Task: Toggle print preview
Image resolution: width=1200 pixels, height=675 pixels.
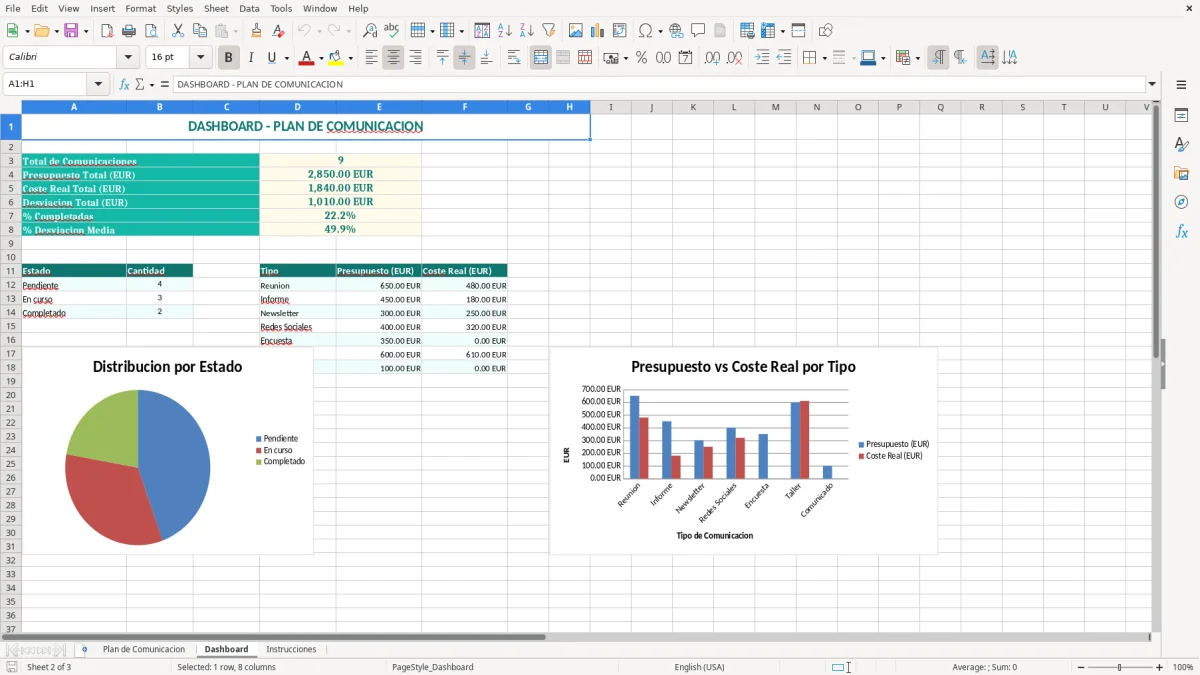Action: pyautogui.click(x=151, y=31)
